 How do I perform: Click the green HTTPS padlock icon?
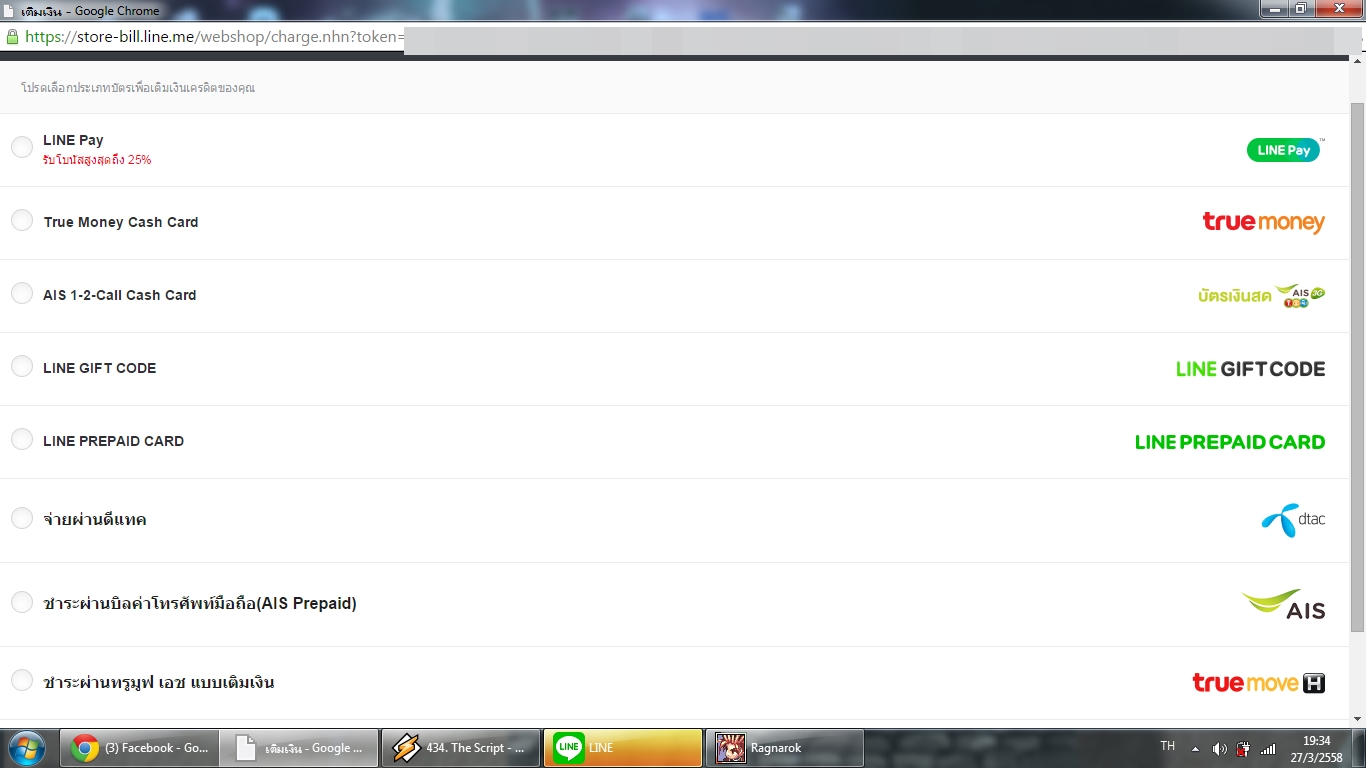[12, 37]
